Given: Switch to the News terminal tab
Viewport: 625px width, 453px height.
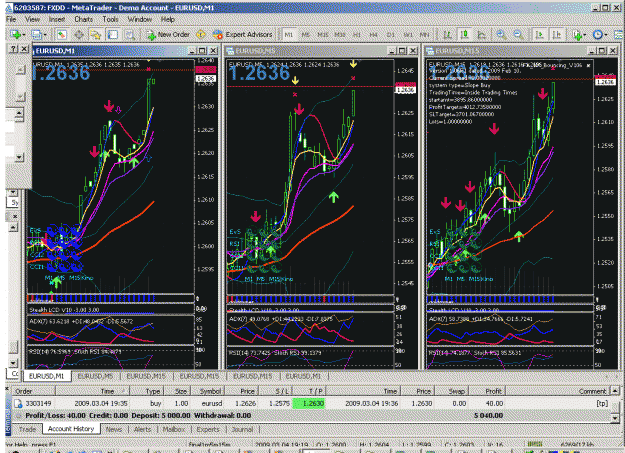Looking at the screenshot, I should pyautogui.click(x=114, y=429).
